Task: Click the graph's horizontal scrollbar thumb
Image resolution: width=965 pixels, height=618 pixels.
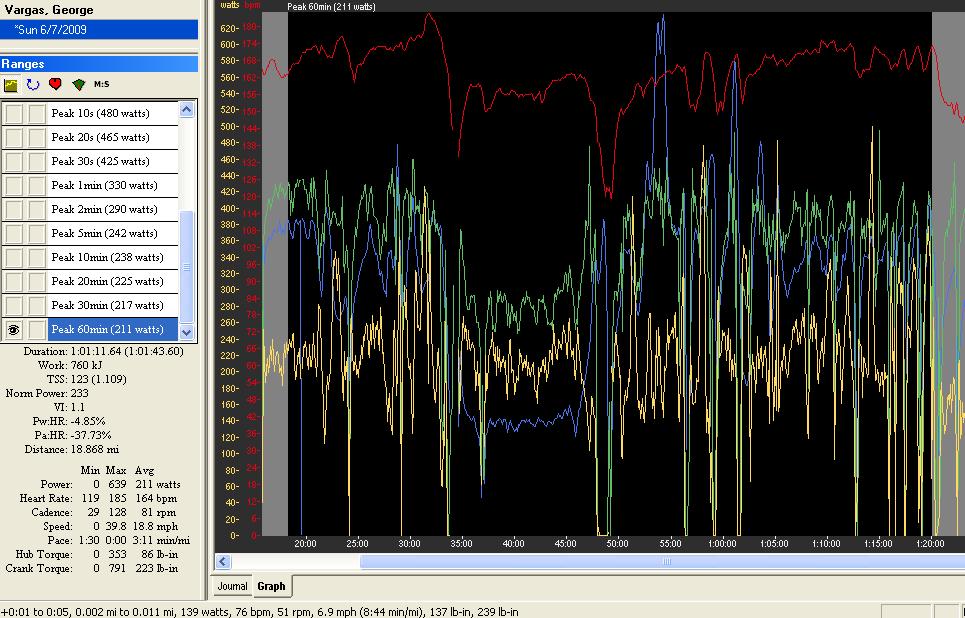Action: [x=665, y=562]
